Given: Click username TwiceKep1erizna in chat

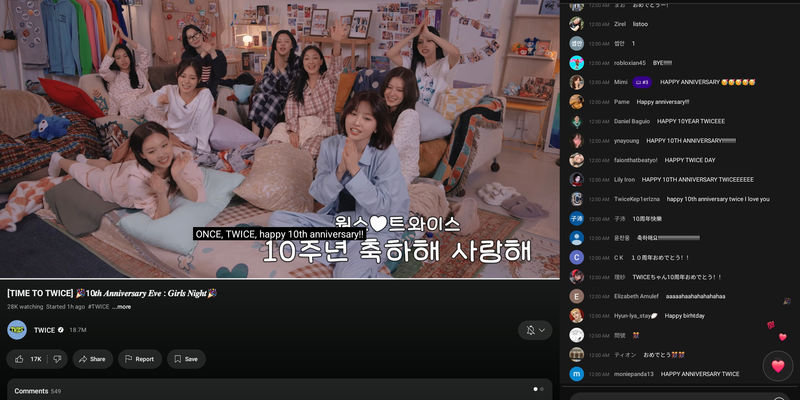Looking at the screenshot, I should (x=637, y=199).
